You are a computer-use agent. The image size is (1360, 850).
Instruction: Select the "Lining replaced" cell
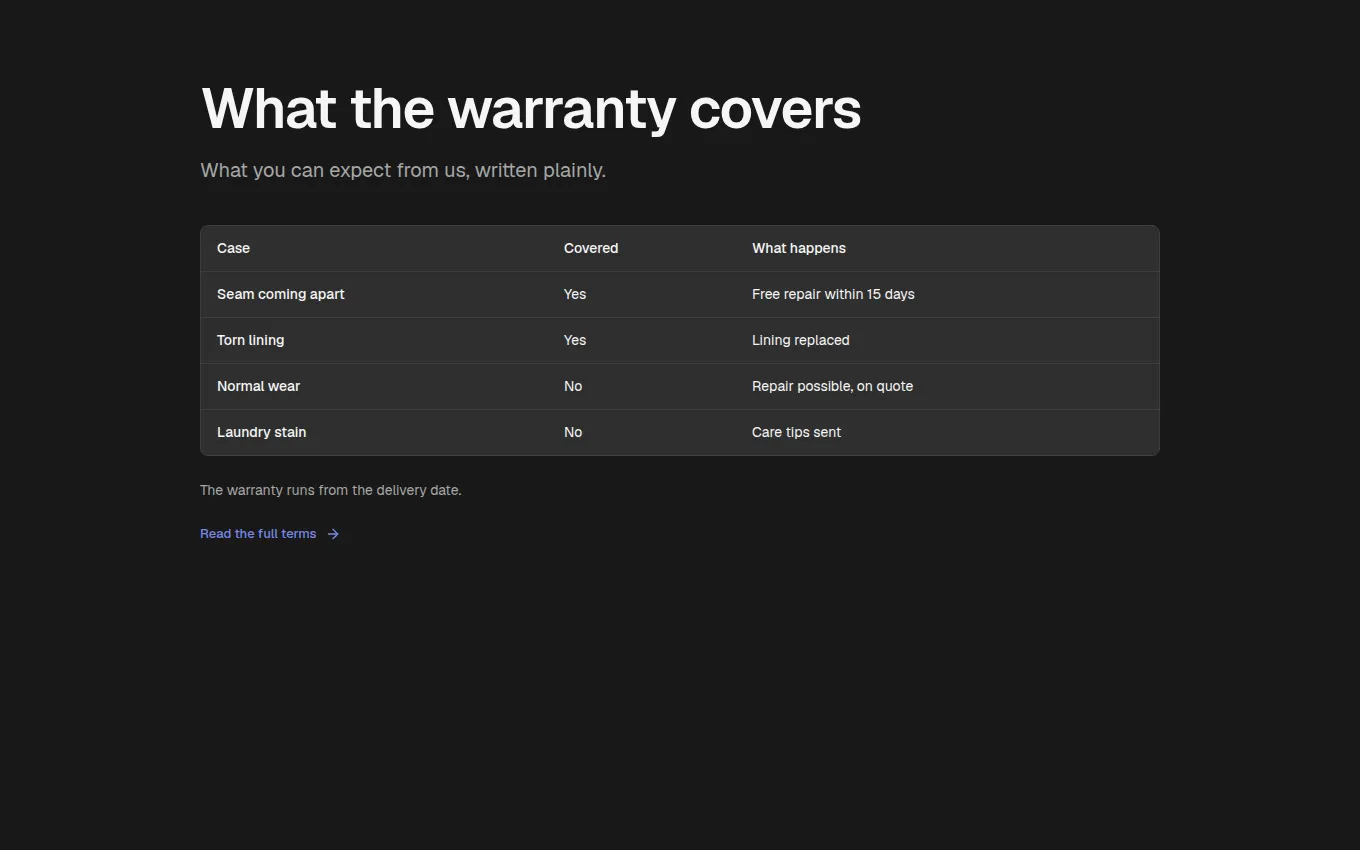947,340
